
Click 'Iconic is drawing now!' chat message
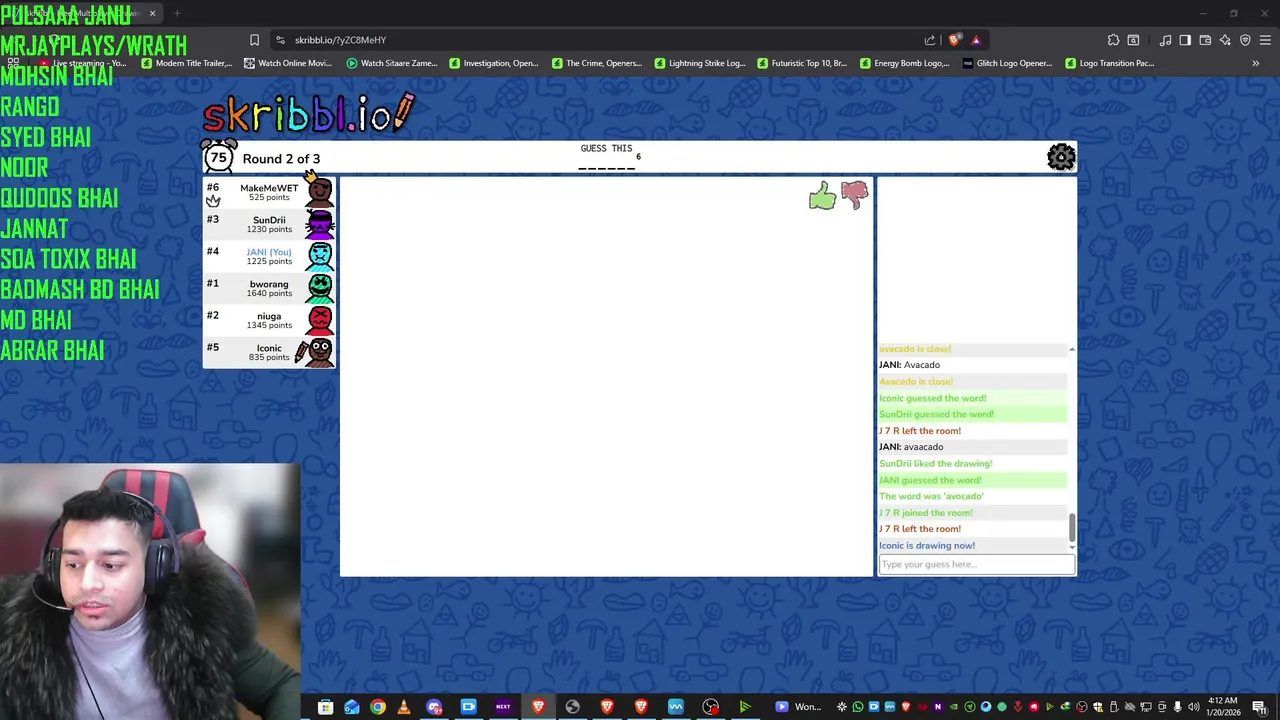point(927,546)
